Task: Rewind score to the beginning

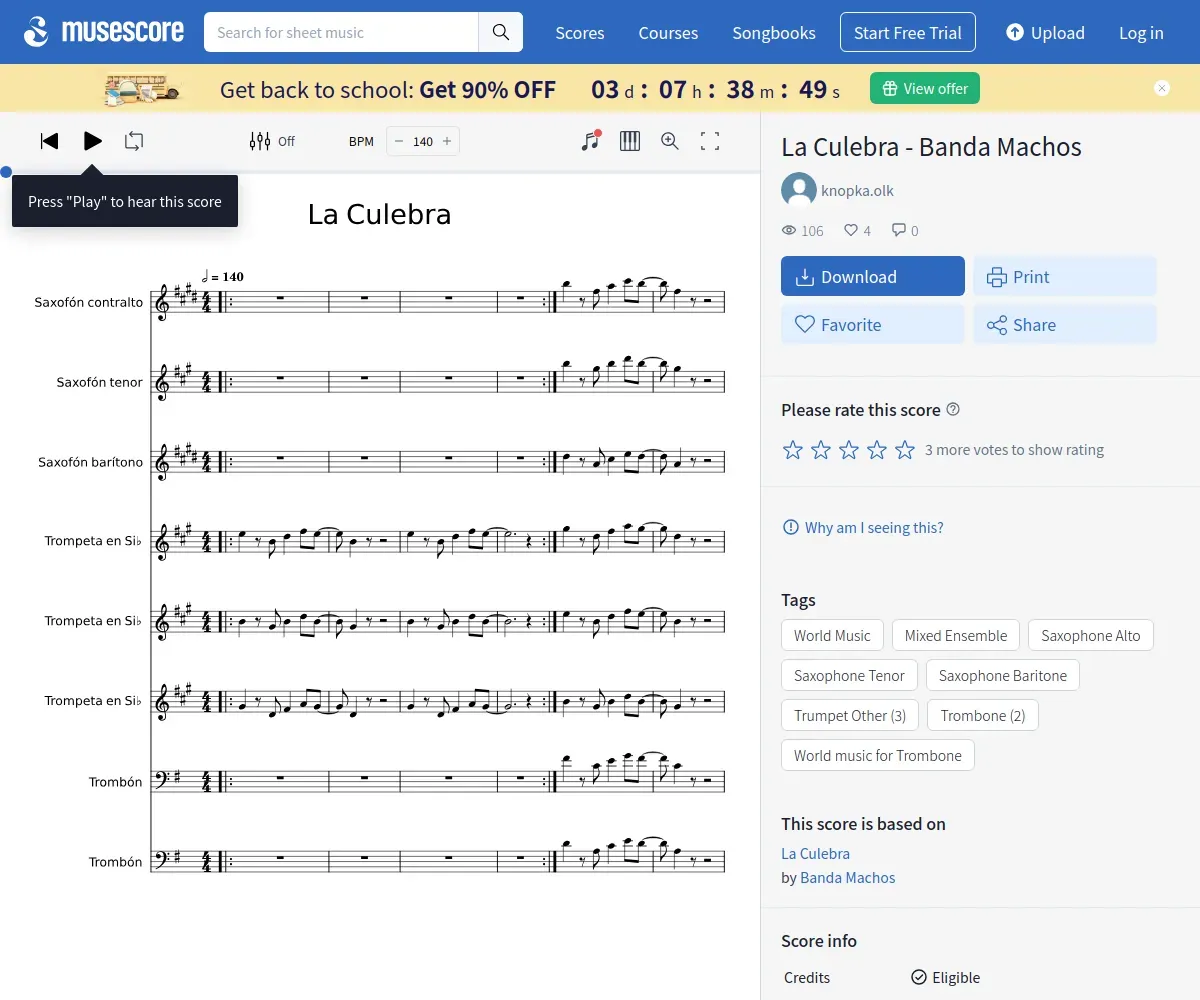Action: [49, 141]
